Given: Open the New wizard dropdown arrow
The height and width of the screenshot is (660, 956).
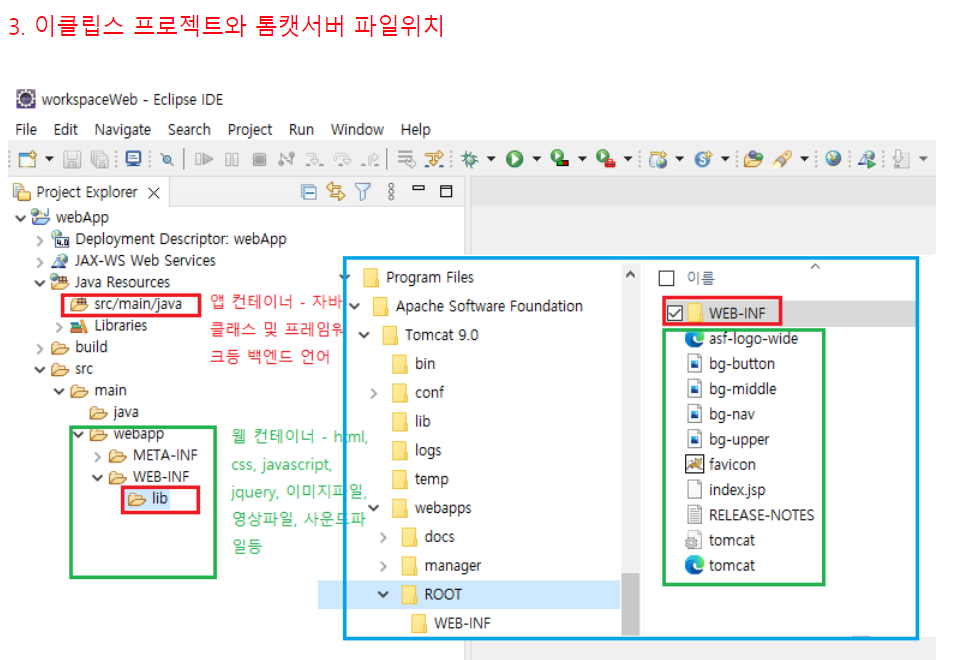Looking at the screenshot, I should pos(49,159).
